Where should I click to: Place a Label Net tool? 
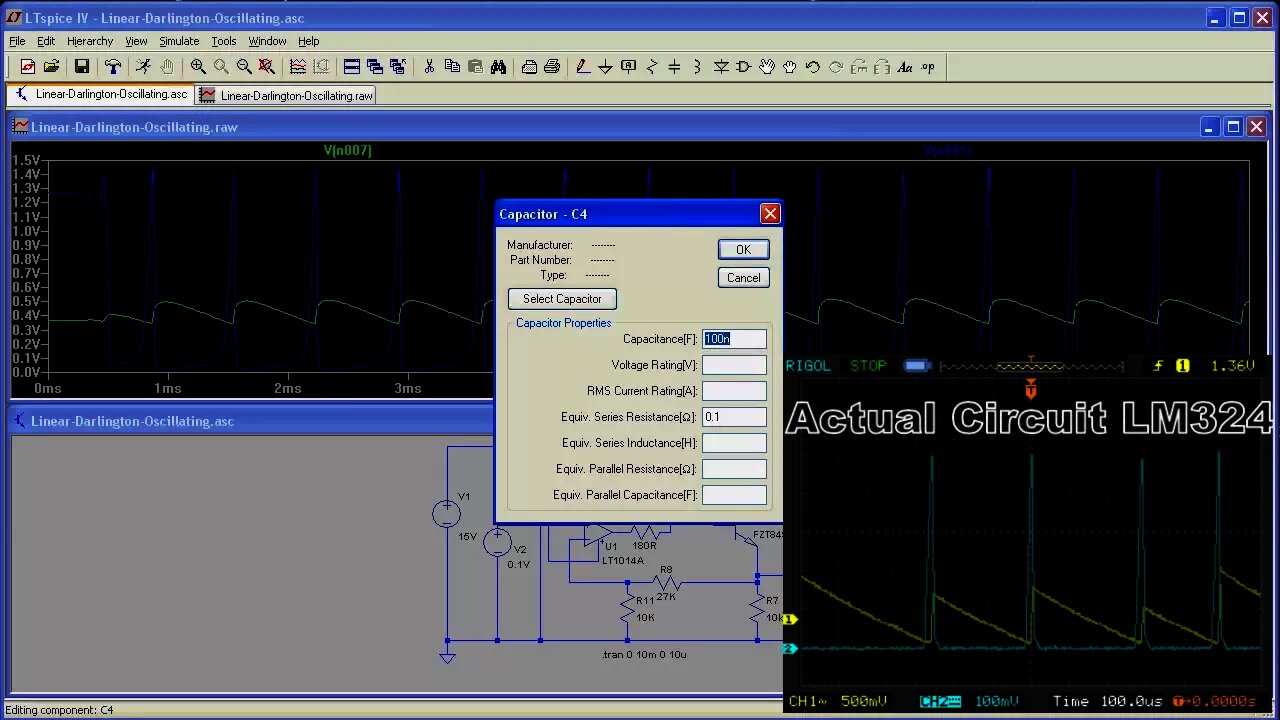pyautogui.click(x=628, y=67)
